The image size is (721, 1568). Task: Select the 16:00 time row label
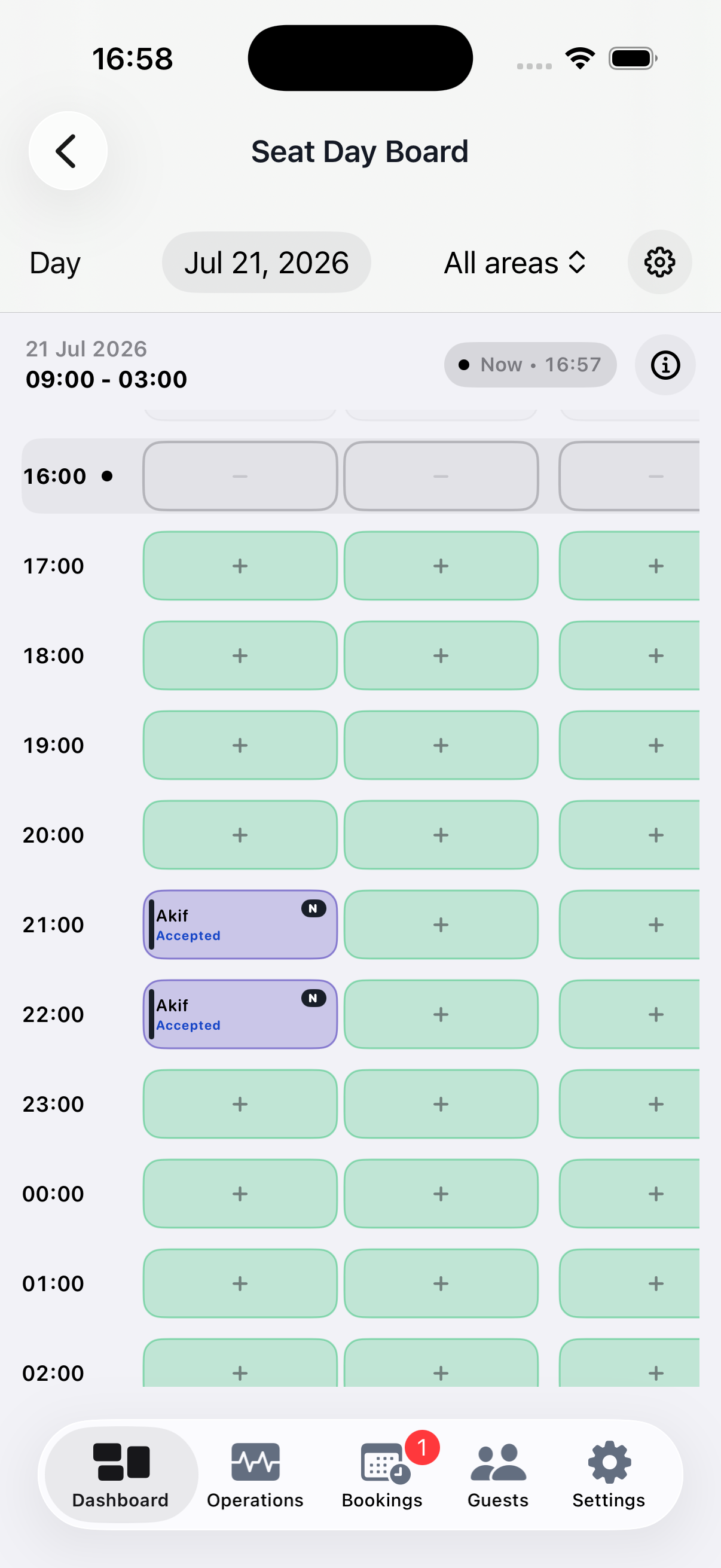click(x=55, y=476)
